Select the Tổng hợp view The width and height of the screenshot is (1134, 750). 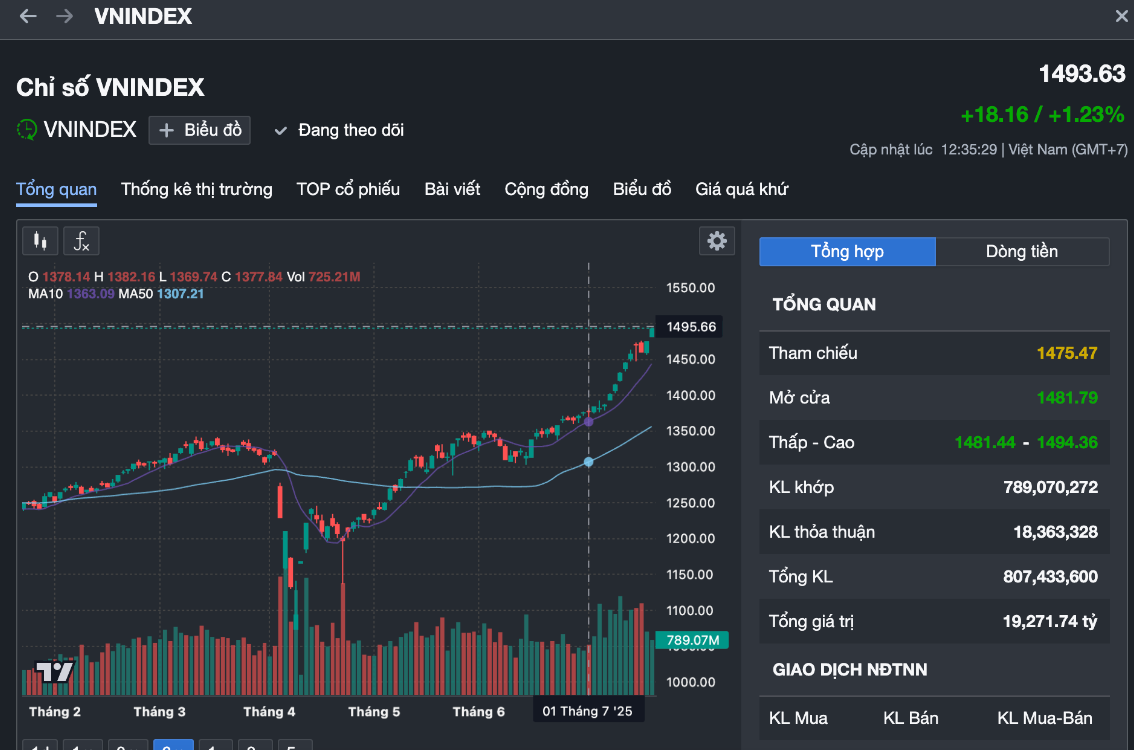click(847, 252)
